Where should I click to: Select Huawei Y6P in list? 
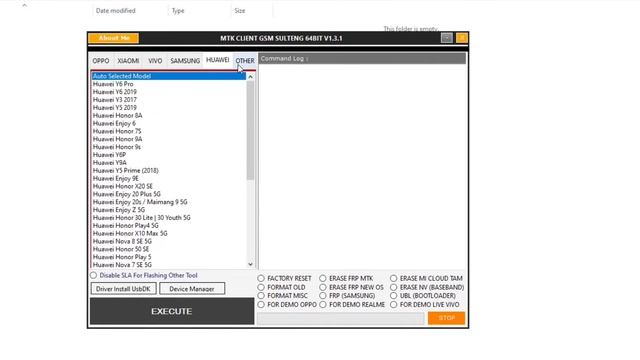coord(169,155)
